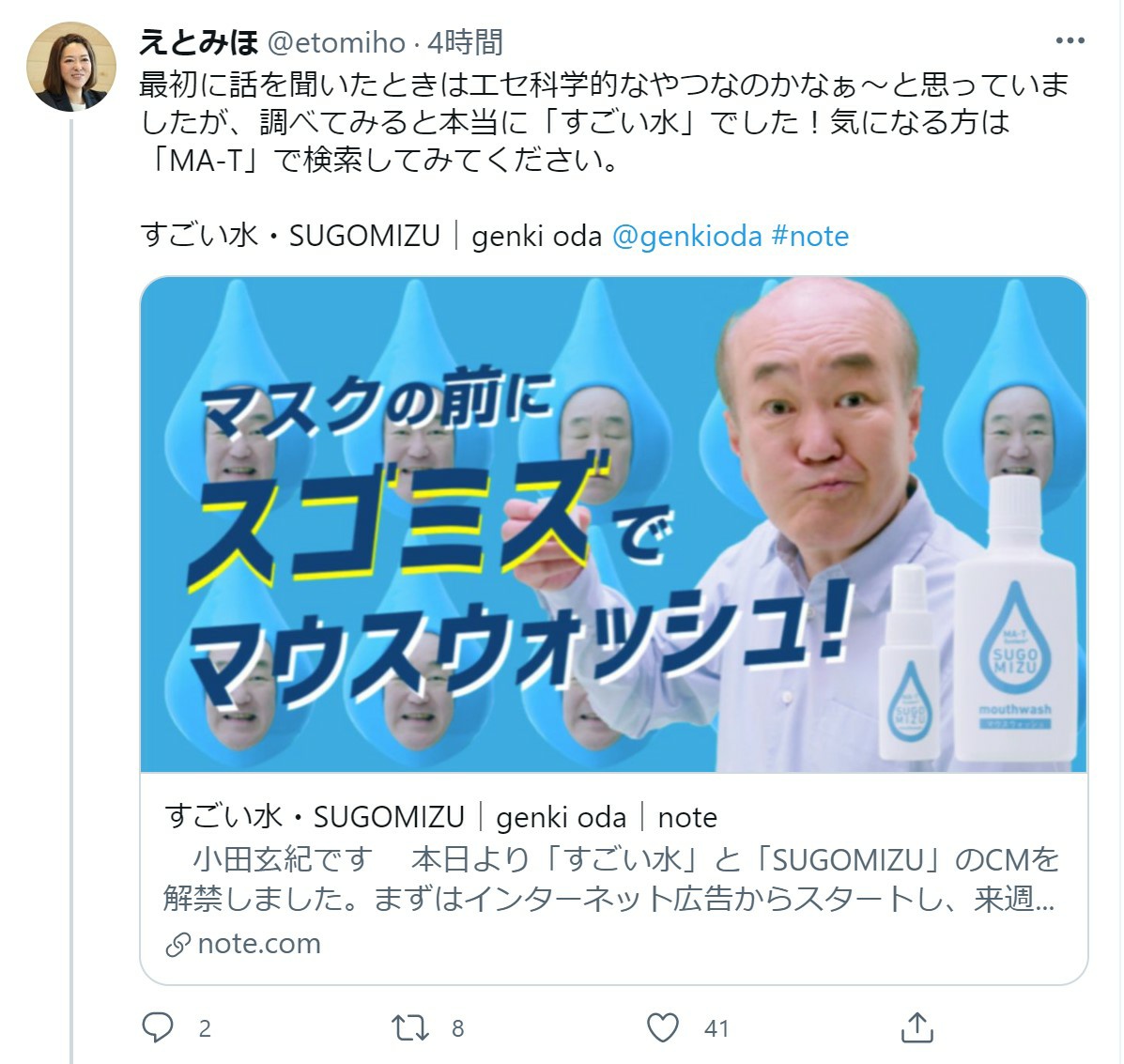Open the three-dot more options menu
The width and height of the screenshot is (1124, 1064).
pyautogui.click(x=1070, y=41)
